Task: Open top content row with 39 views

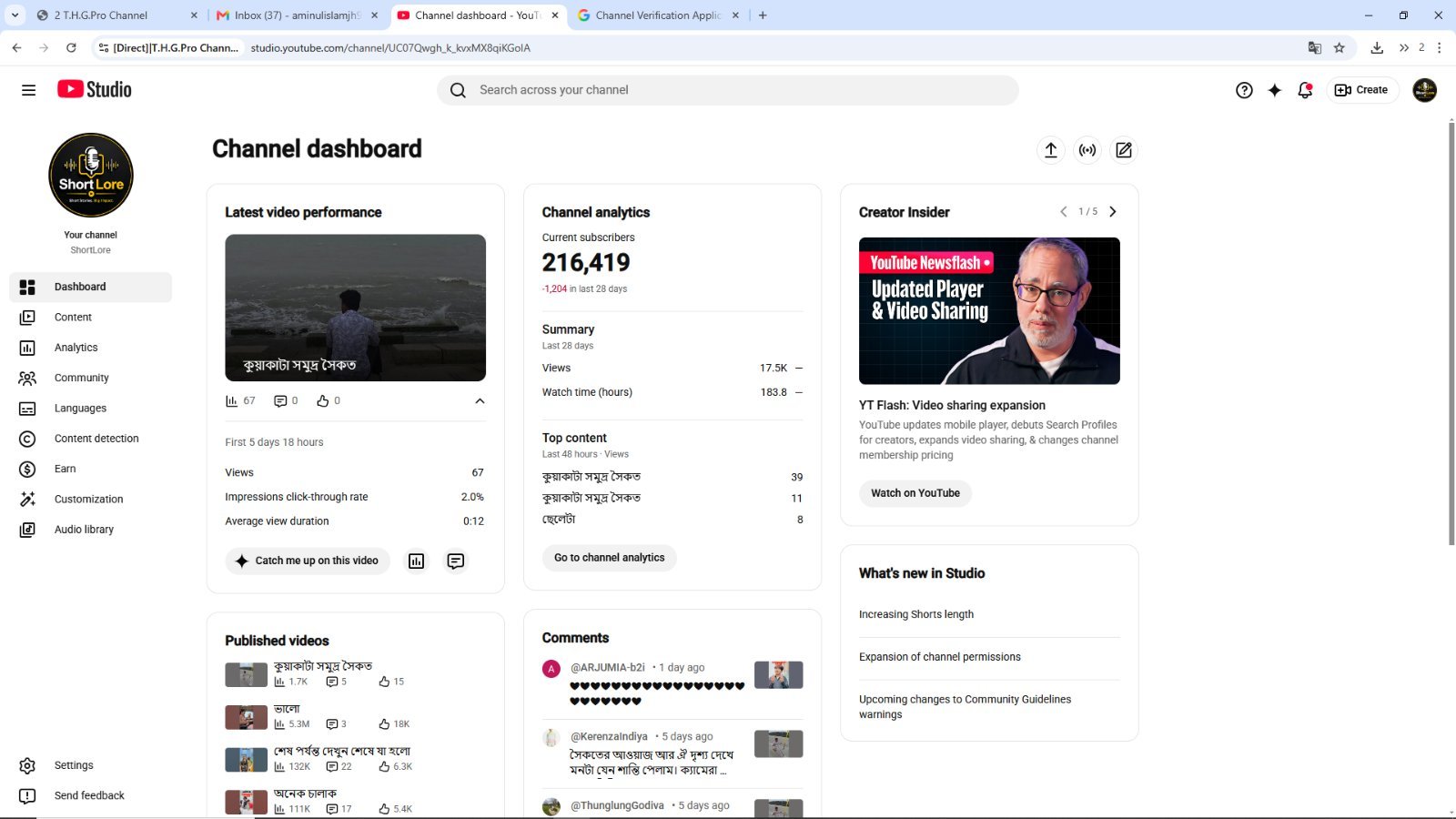Action: 672,477
